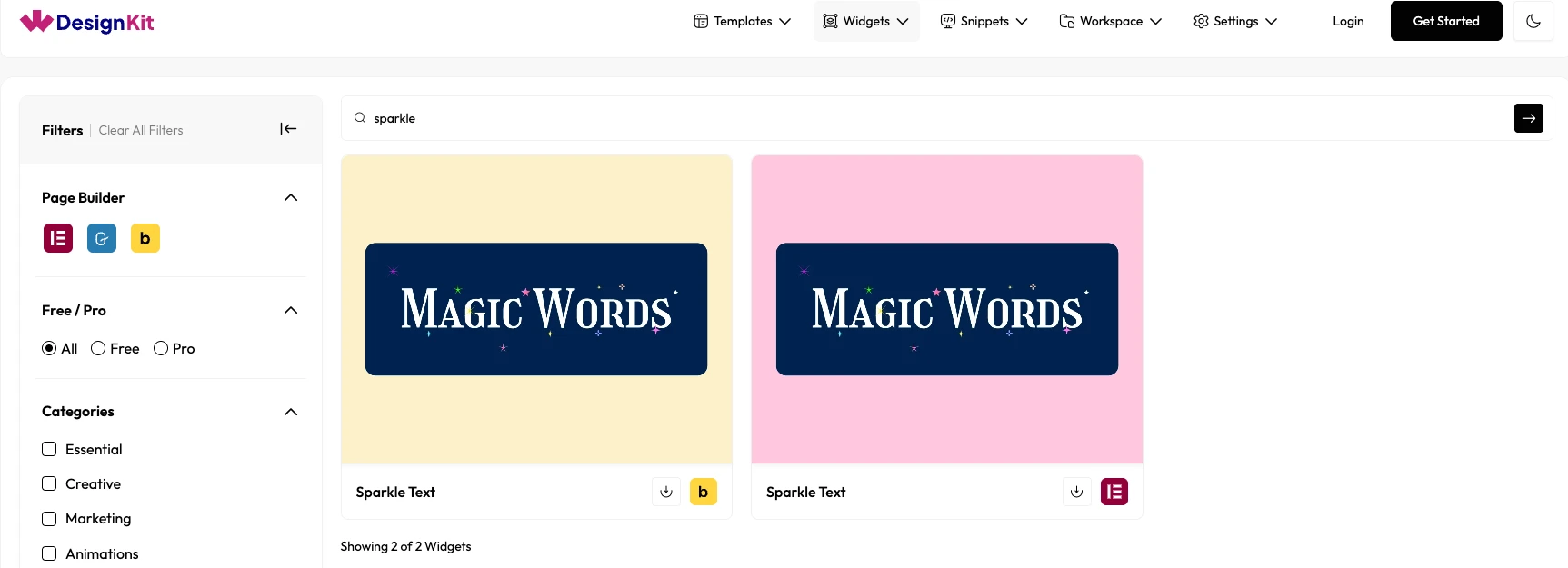
Task: Collapse the Filters sidebar
Action: click(x=288, y=129)
